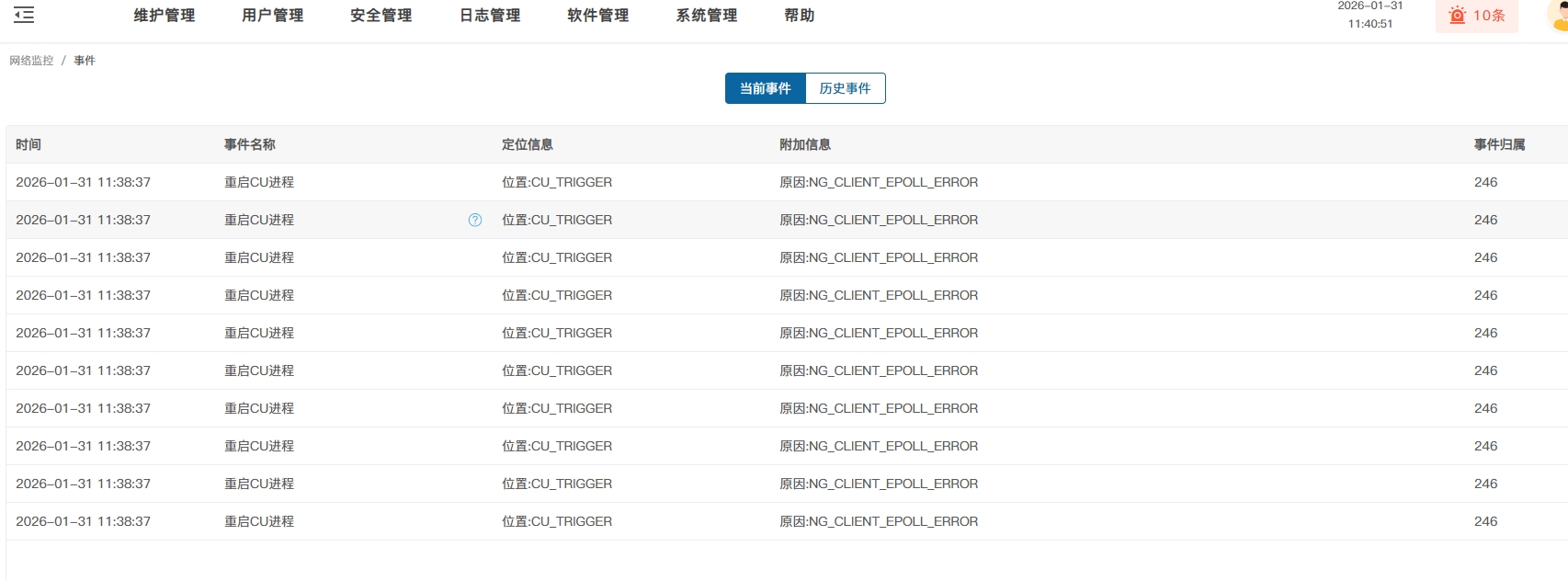Open the 安全管理 menu
1568x581 pixels.
tap(381, 16)
